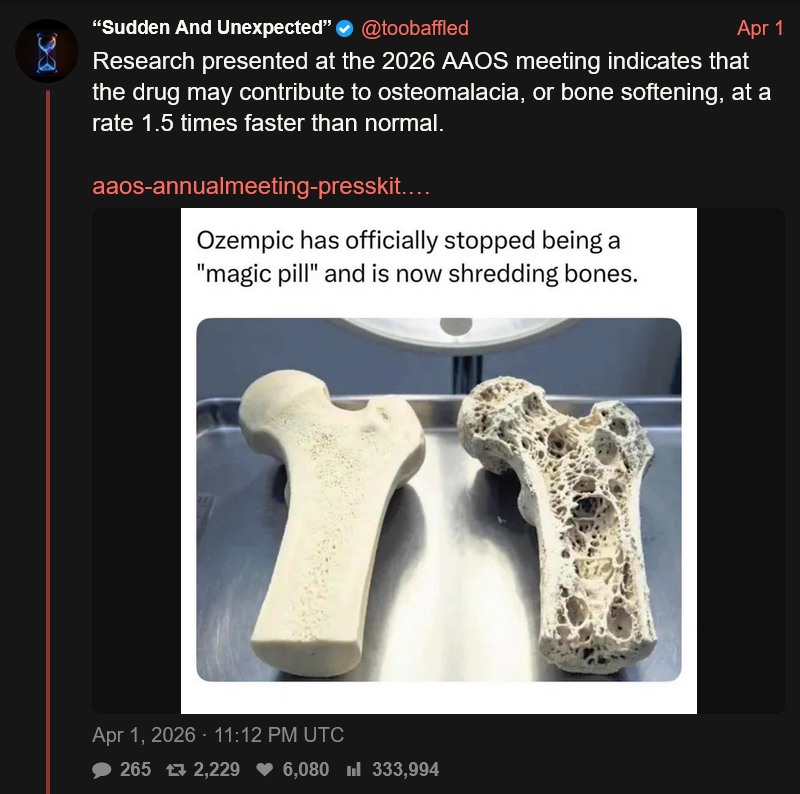
Task: Click the tweet text about osteomalacia
Action: (431, 92)
